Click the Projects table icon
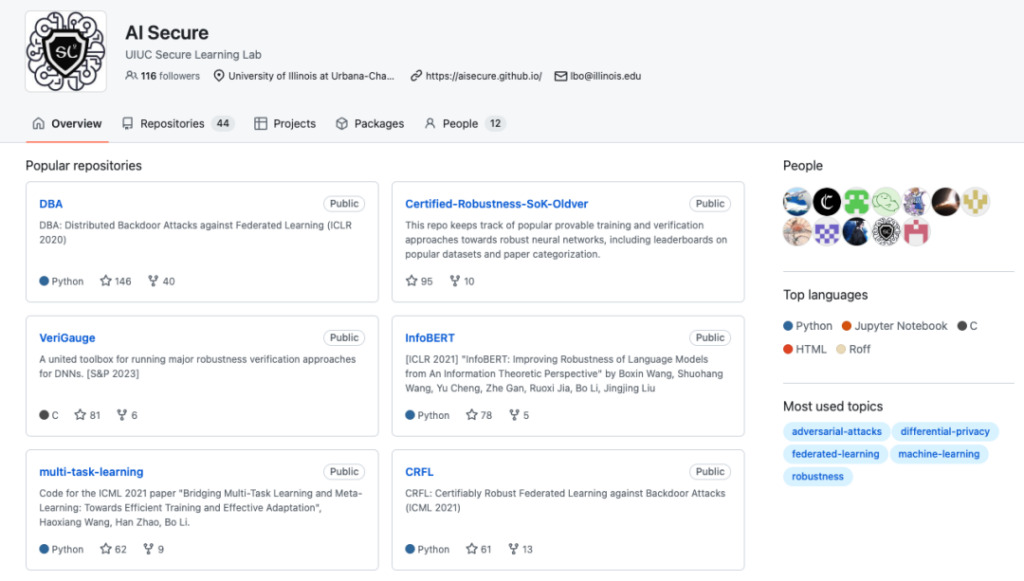 tap(261, 123)
